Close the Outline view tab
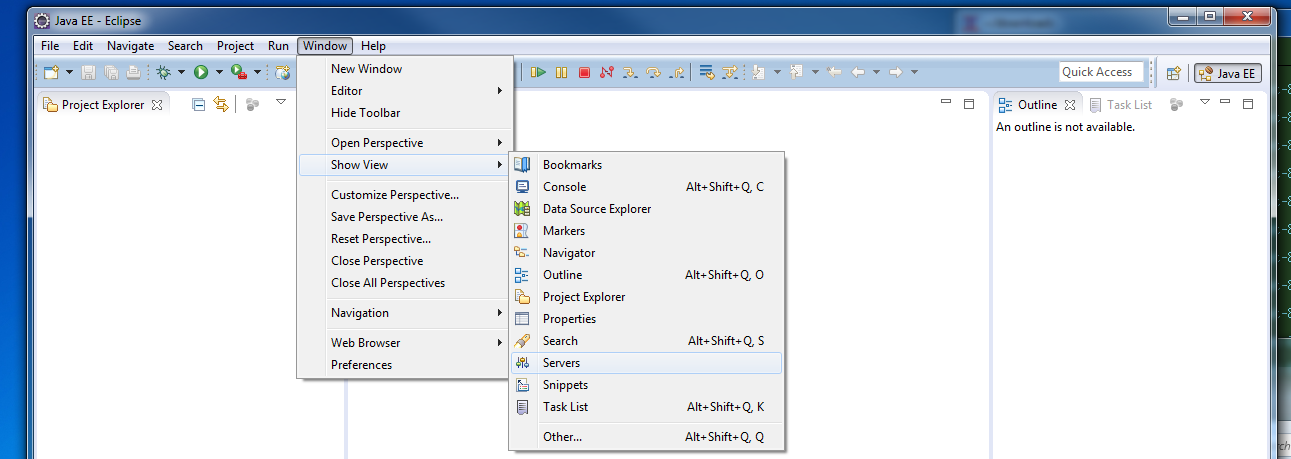The image size is (1291, 459). 1069,105
